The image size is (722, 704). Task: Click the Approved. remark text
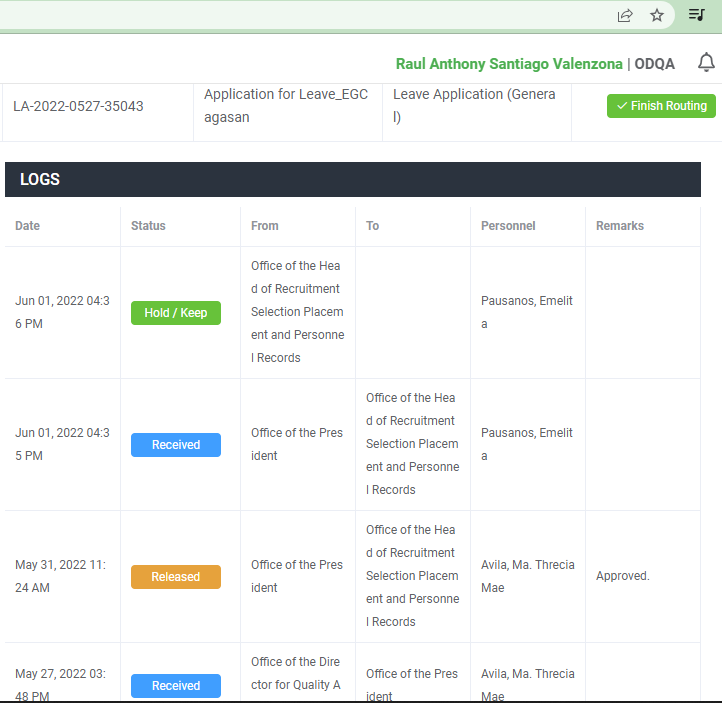pyautogui.click(x=623, y=576)
